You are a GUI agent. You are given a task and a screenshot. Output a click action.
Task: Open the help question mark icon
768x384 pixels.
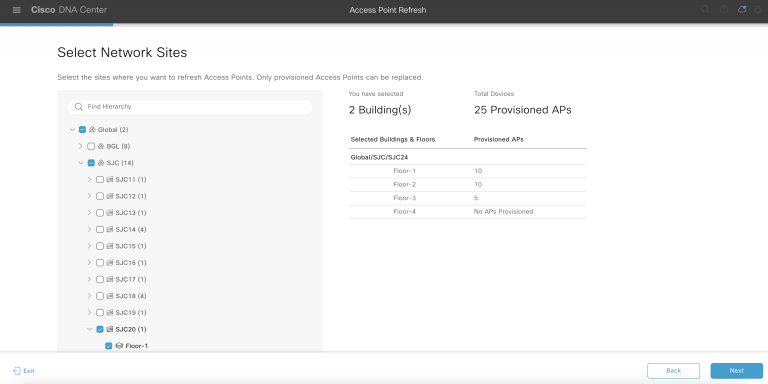coord(723,9)
